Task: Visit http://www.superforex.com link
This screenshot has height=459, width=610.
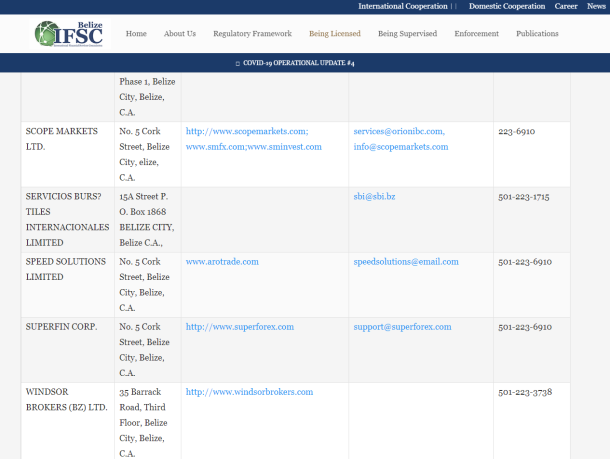Action: [x=240, y=327]
